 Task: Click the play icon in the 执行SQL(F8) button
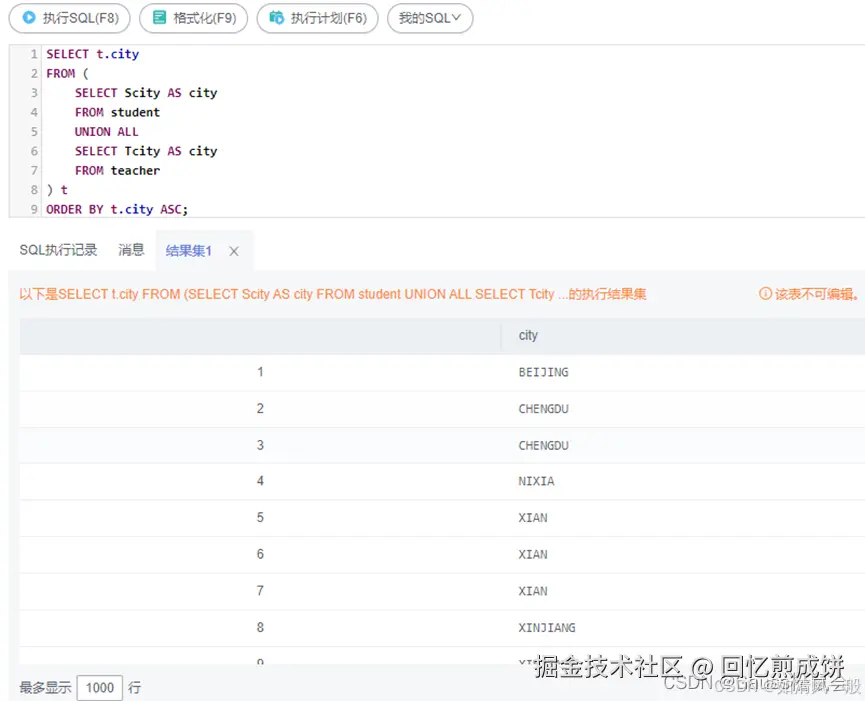(29, 18)
